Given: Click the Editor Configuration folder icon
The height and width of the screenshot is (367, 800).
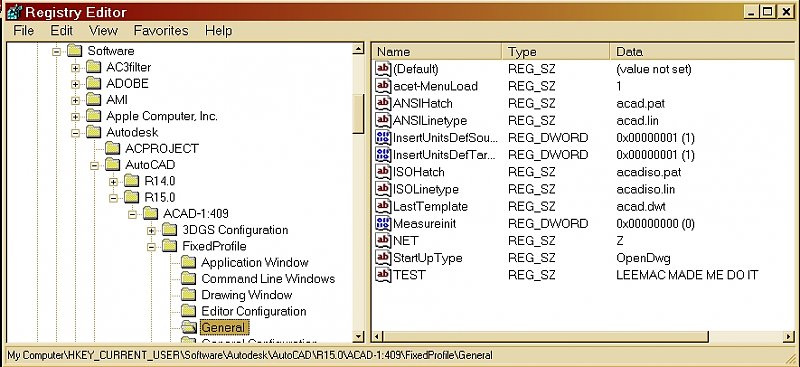Looking at the screenshot, I should (x=189, y=311).
